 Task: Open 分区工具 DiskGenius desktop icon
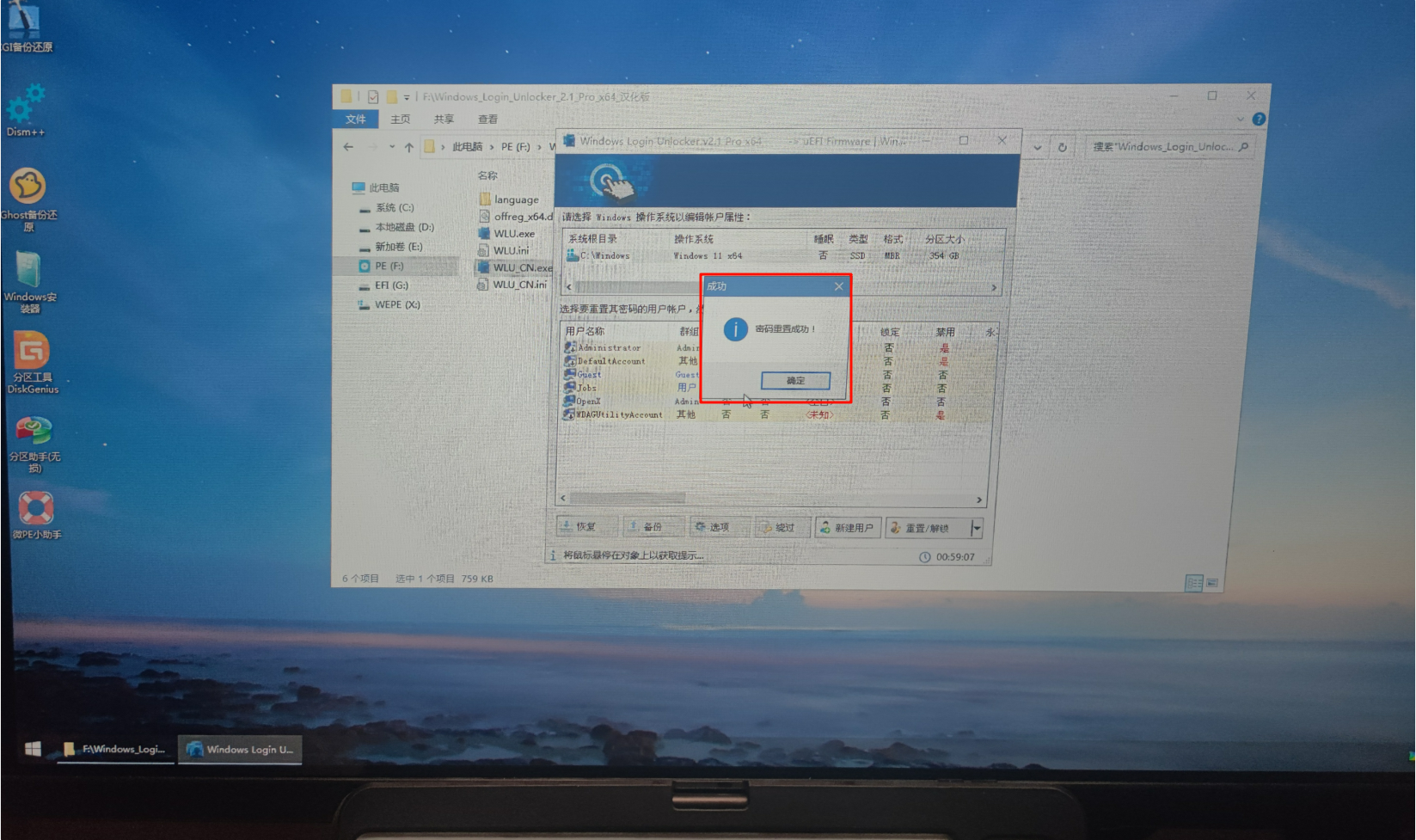(33, 364)
